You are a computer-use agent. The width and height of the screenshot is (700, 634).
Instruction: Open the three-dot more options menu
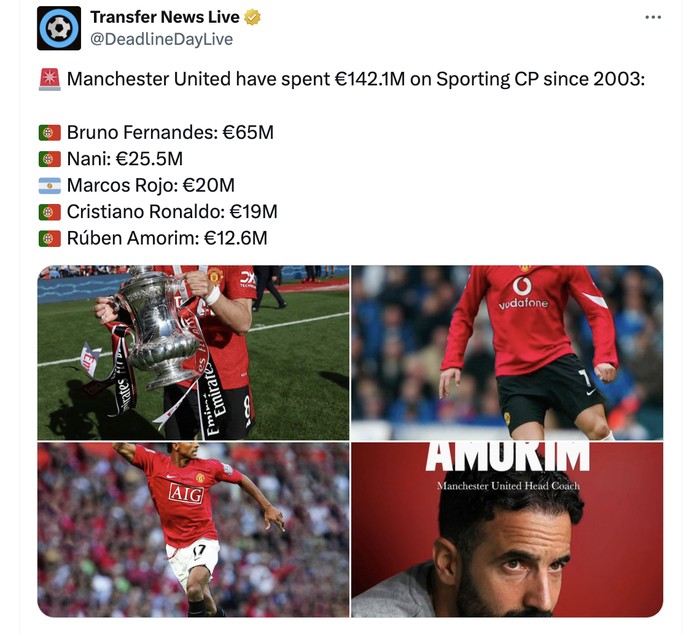pos(653,17)
